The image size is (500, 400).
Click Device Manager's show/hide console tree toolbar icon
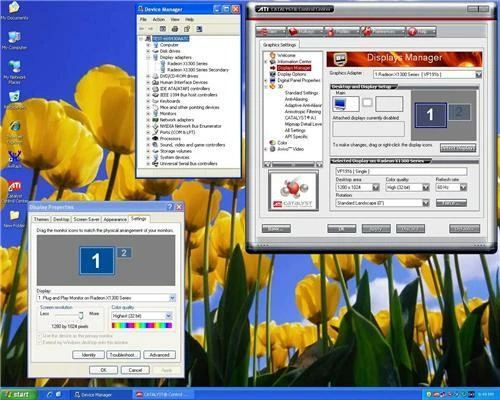[x=163, y=29]
